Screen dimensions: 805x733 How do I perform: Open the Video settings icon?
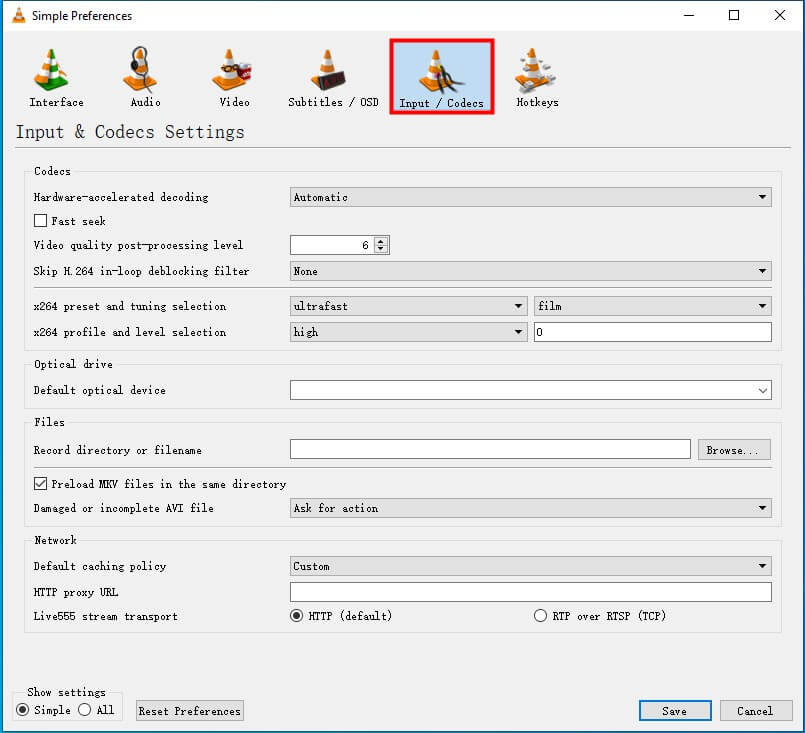[x=232, y=75]
